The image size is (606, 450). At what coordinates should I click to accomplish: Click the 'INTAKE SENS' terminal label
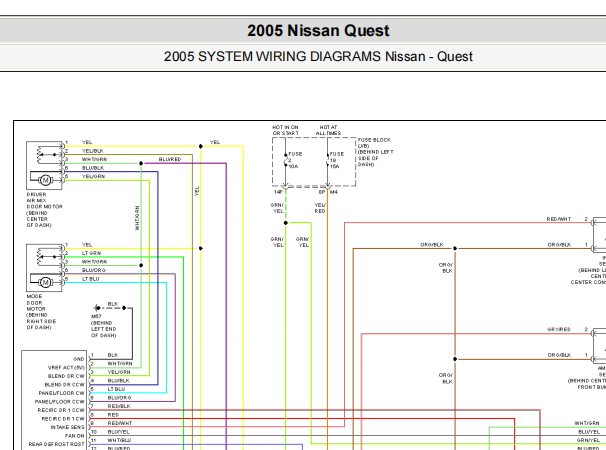coord(67,427)
